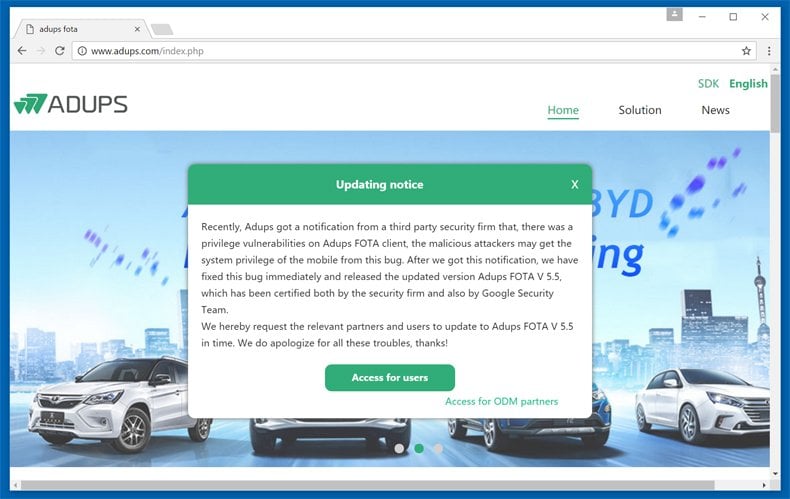Select the third carousel dot

[x=438, y=448]
